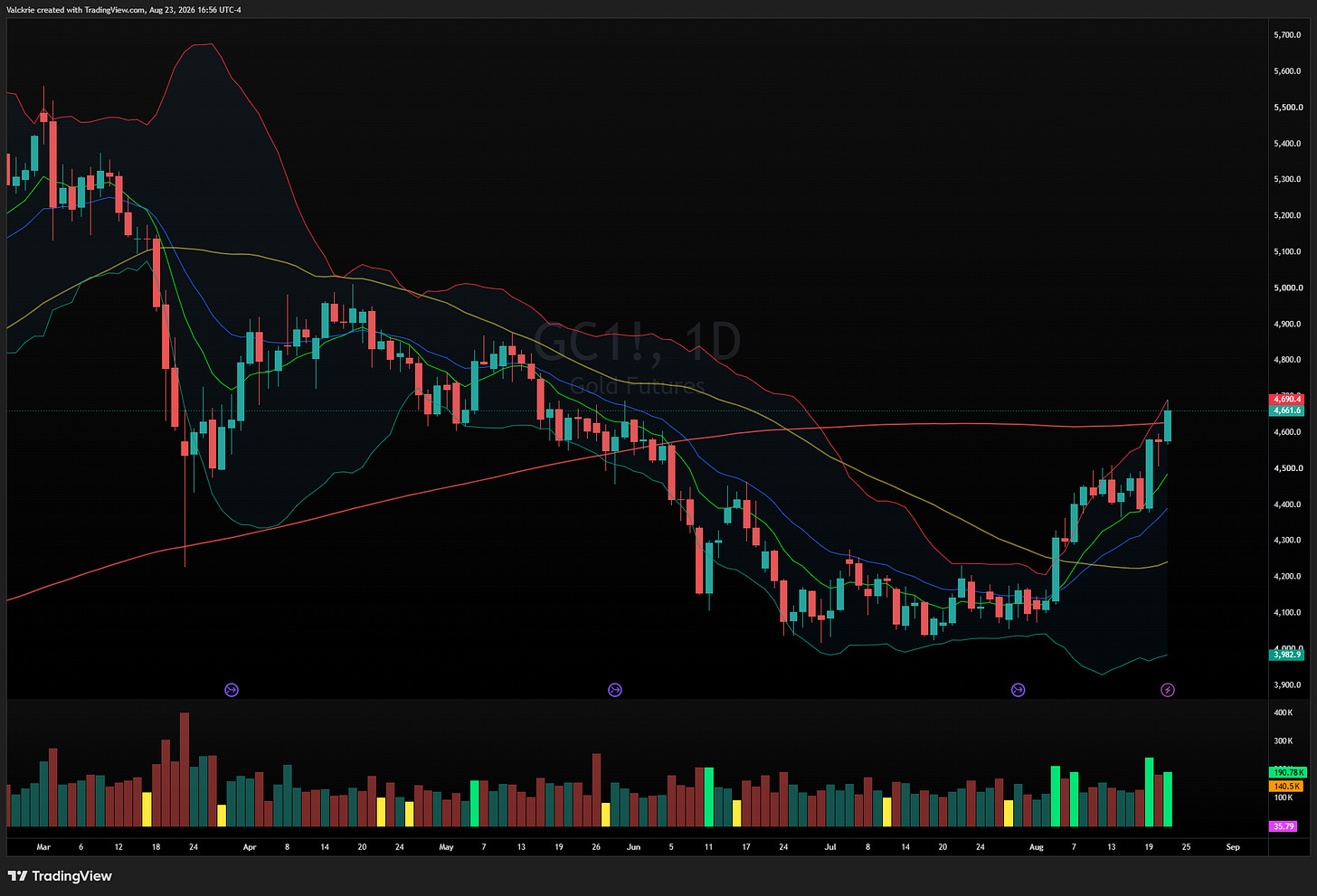Select the Jul label on the date axis
This screenshot has width=1317, height=896.
tap(830, 847)
